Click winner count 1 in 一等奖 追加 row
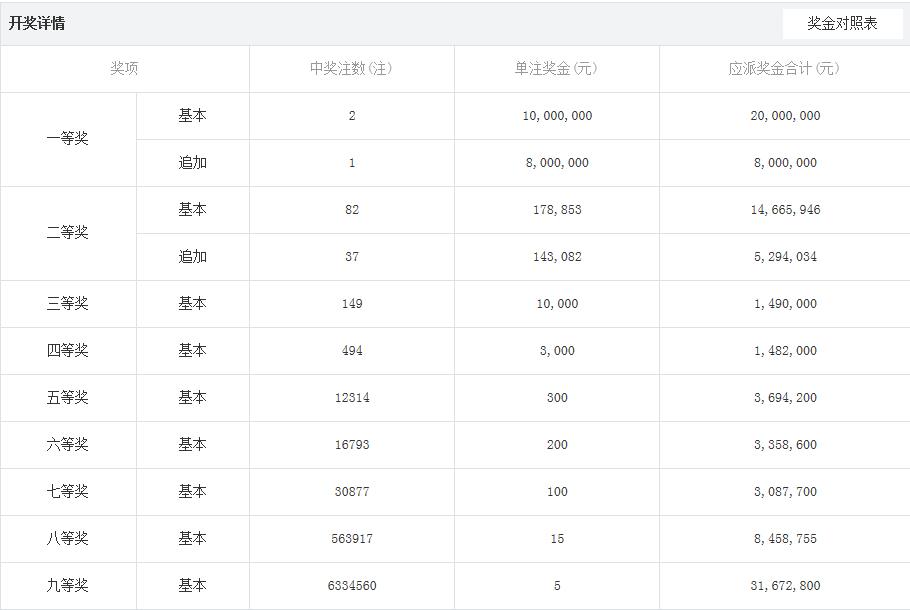The height and width of the screenshot is (610, 910). pyautogui.click(x=352, y=163)
